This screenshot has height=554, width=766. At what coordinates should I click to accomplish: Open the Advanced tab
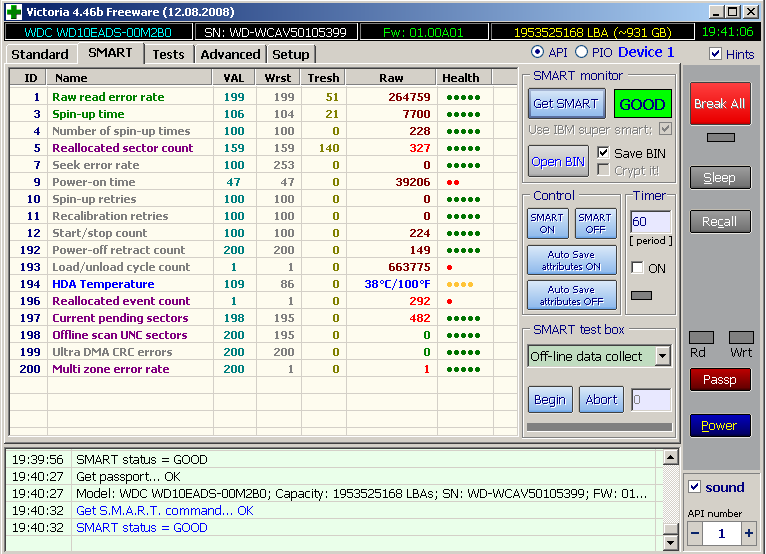230,54
